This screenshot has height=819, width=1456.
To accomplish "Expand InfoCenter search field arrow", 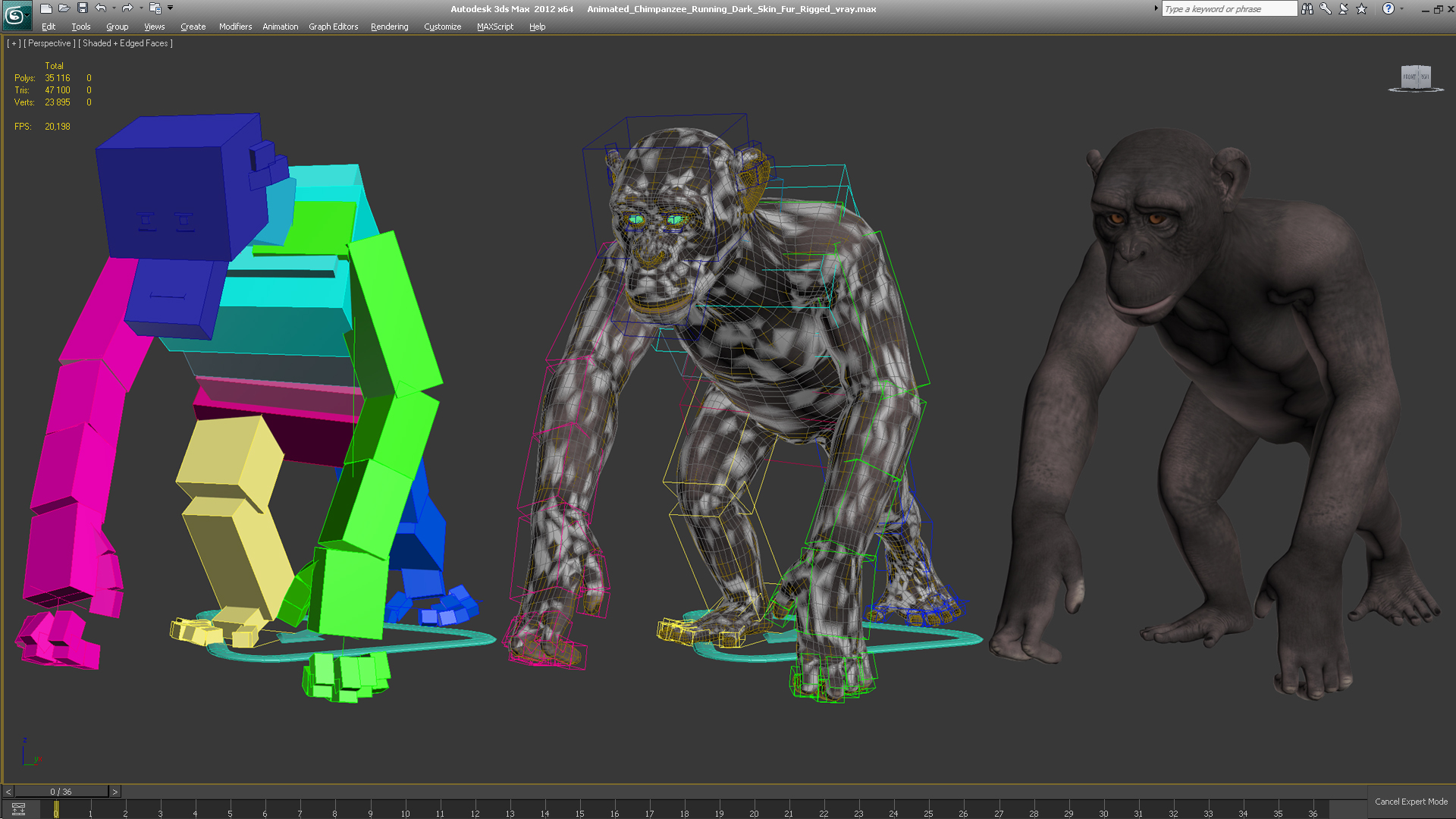I will click(1156, 8).
